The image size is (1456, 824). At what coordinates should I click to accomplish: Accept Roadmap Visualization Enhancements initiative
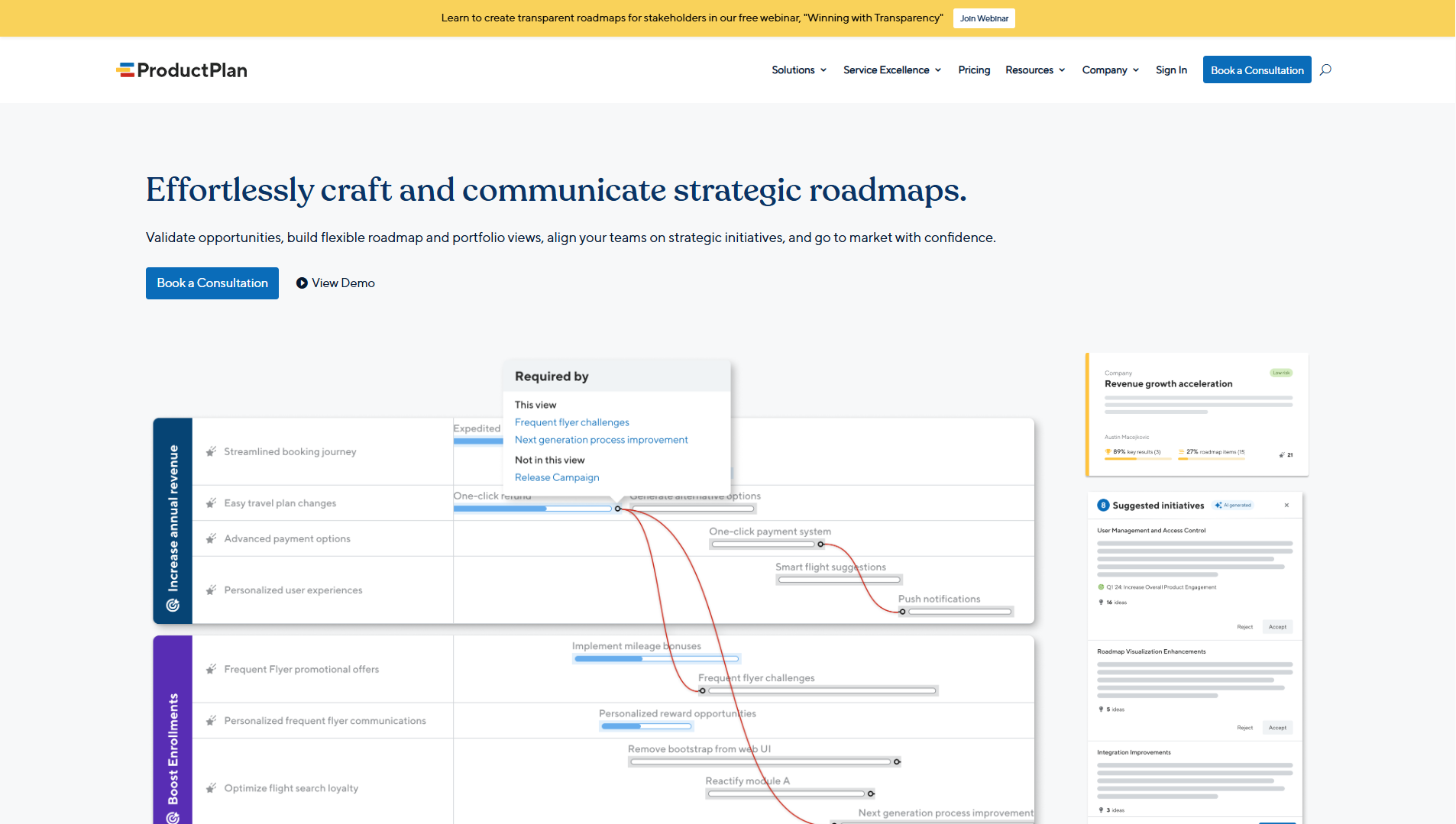point(1277,728)
